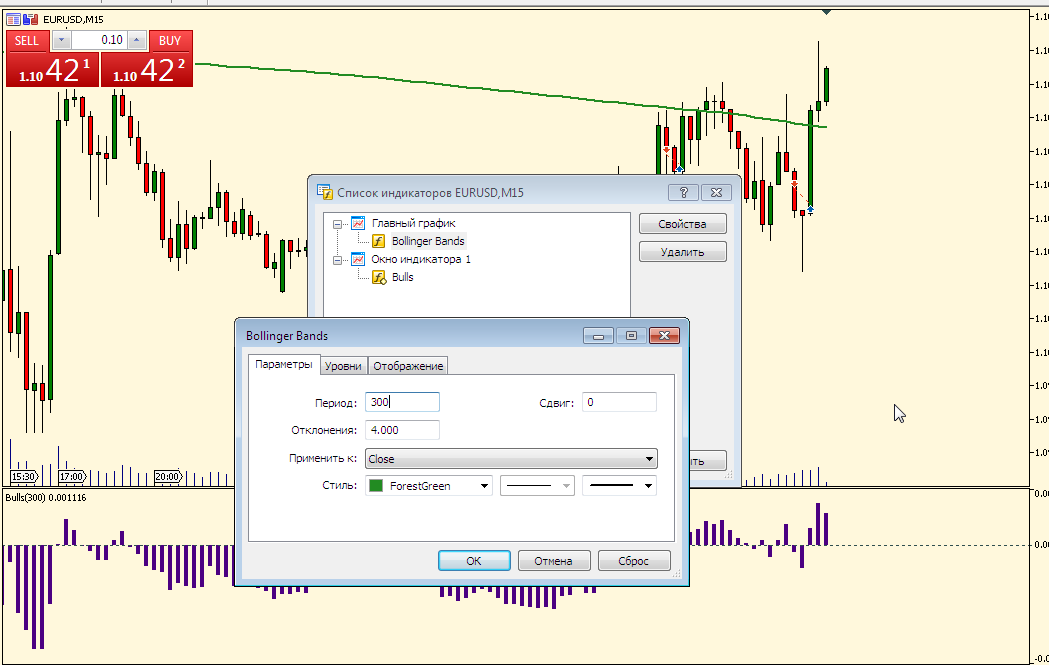Close the indicator list dialog
Screen dimensions: 1049x665
tap(716, 193)
